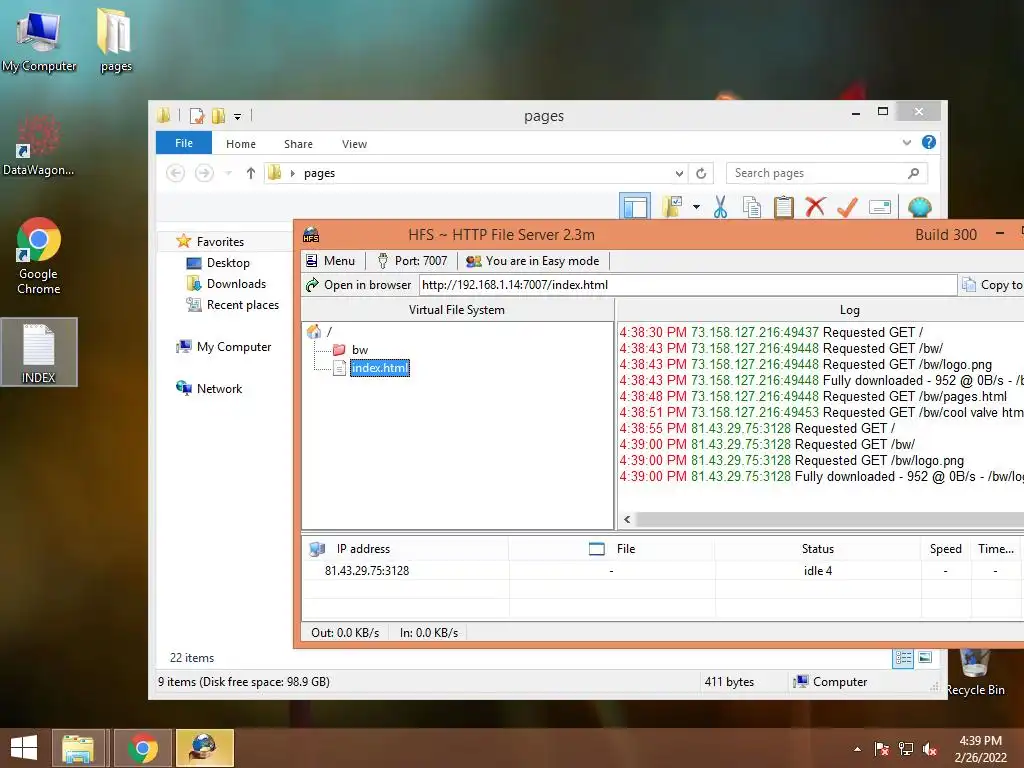Click the muted volume tray icon
The height and width of the screenshot is (768, 1024).
pos(930,750)
